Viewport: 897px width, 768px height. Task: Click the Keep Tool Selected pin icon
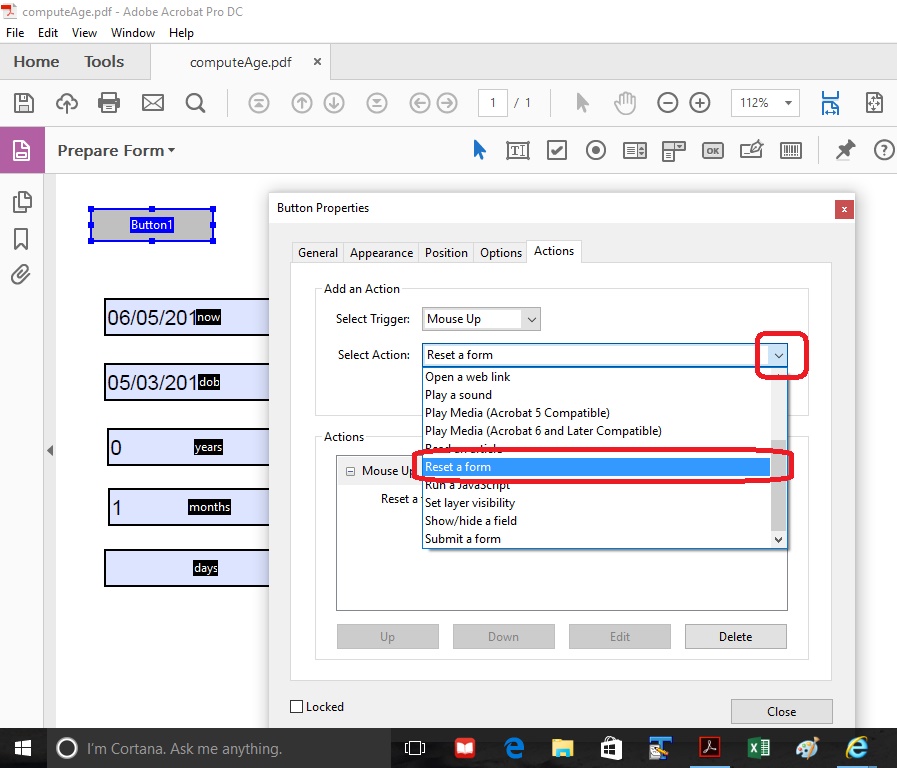tap(845, 150)
